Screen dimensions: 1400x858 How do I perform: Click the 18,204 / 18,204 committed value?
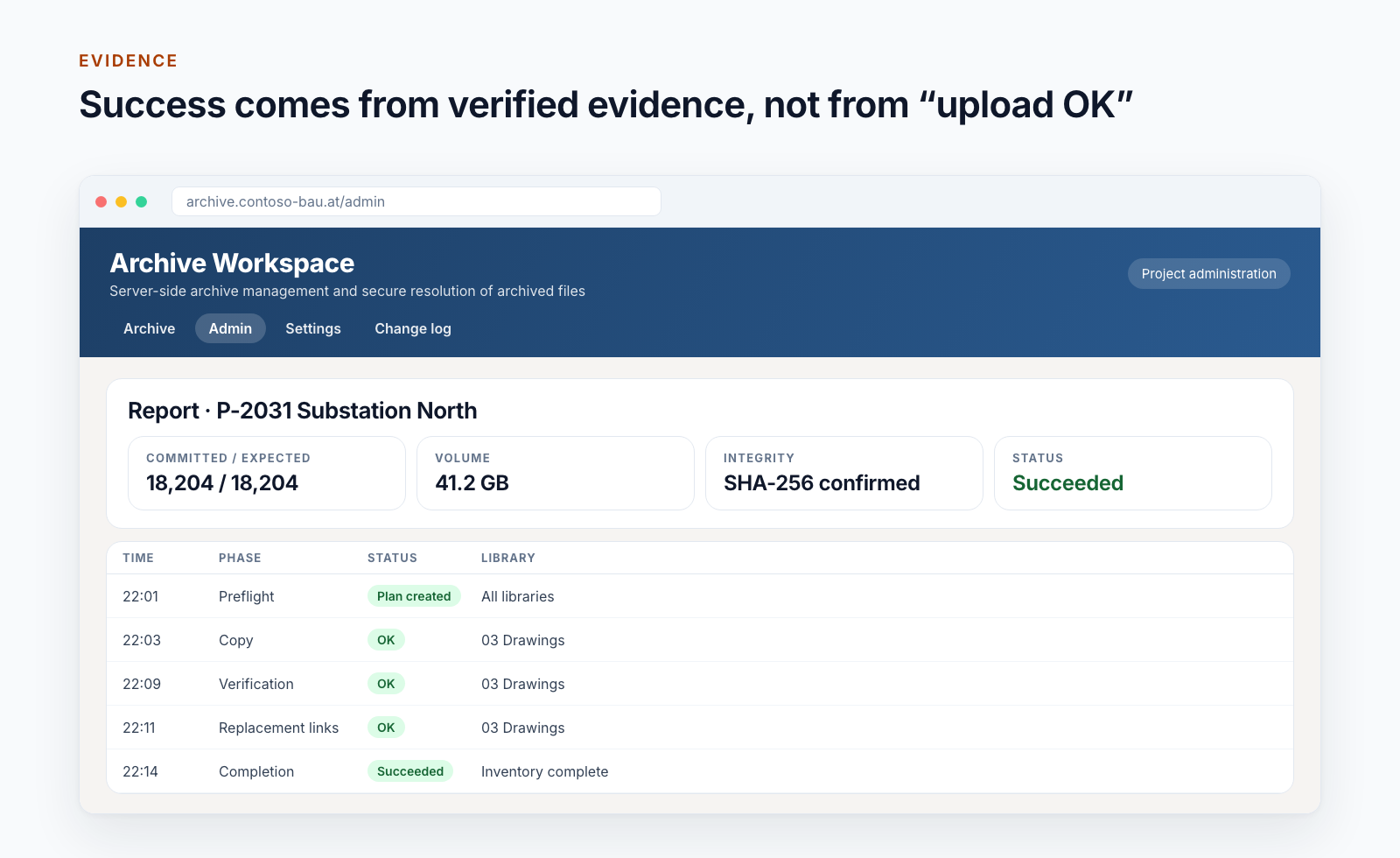[x=222, y=482]
